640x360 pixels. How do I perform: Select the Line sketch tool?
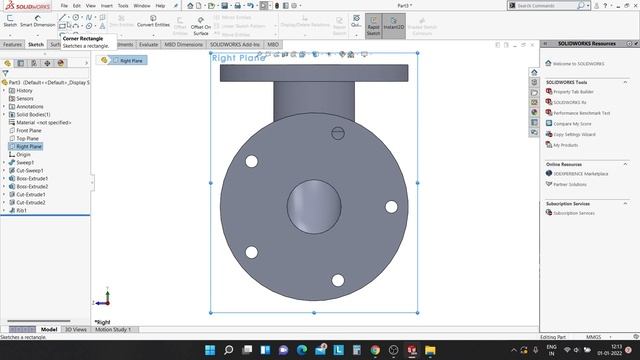click(x=62, y=17)
